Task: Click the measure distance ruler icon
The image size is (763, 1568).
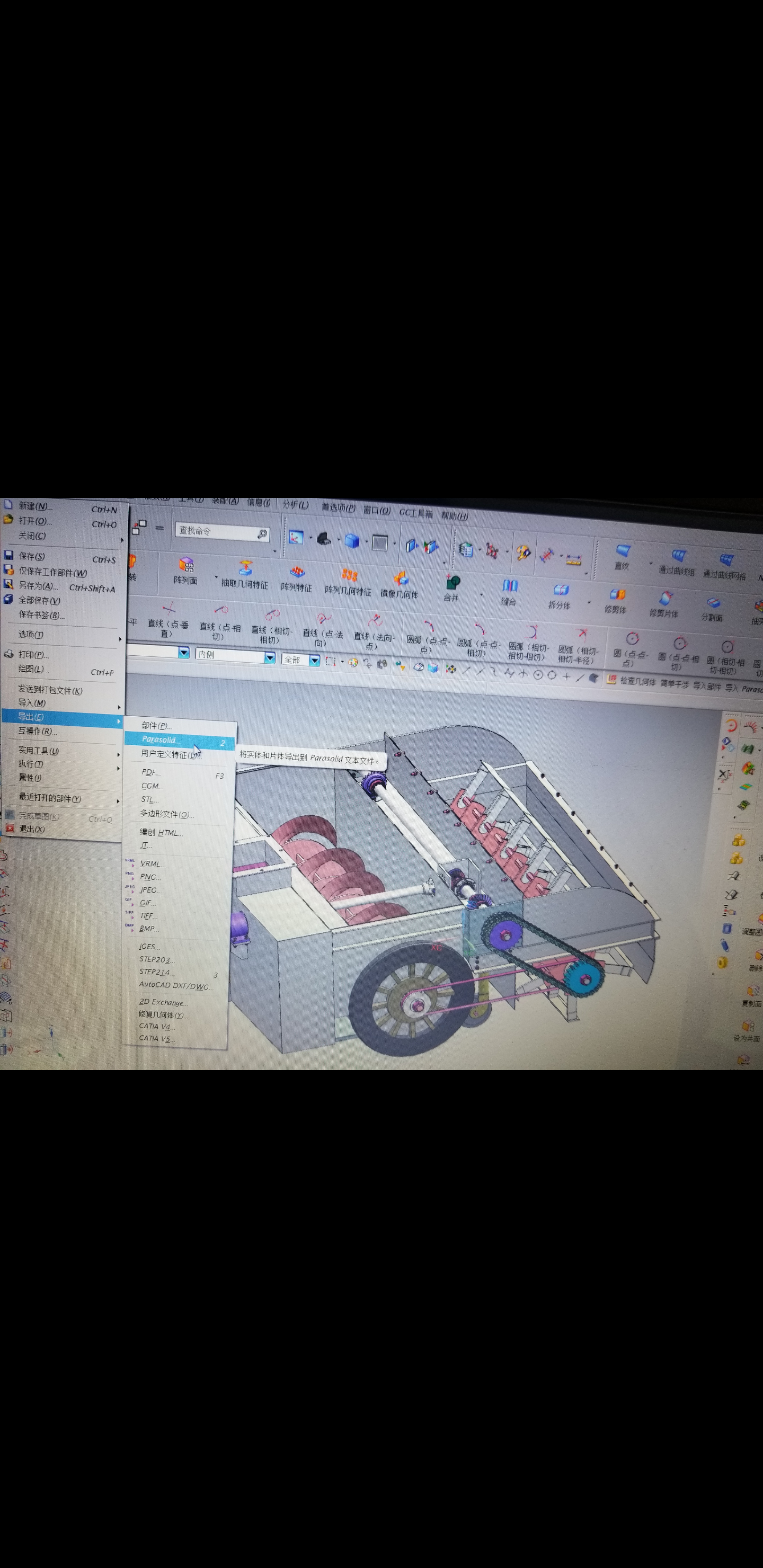Action: point(573,559)
